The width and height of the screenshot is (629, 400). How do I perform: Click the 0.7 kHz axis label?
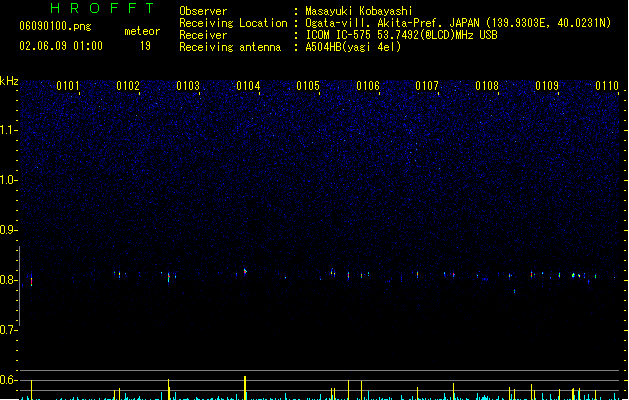[8, 330]
